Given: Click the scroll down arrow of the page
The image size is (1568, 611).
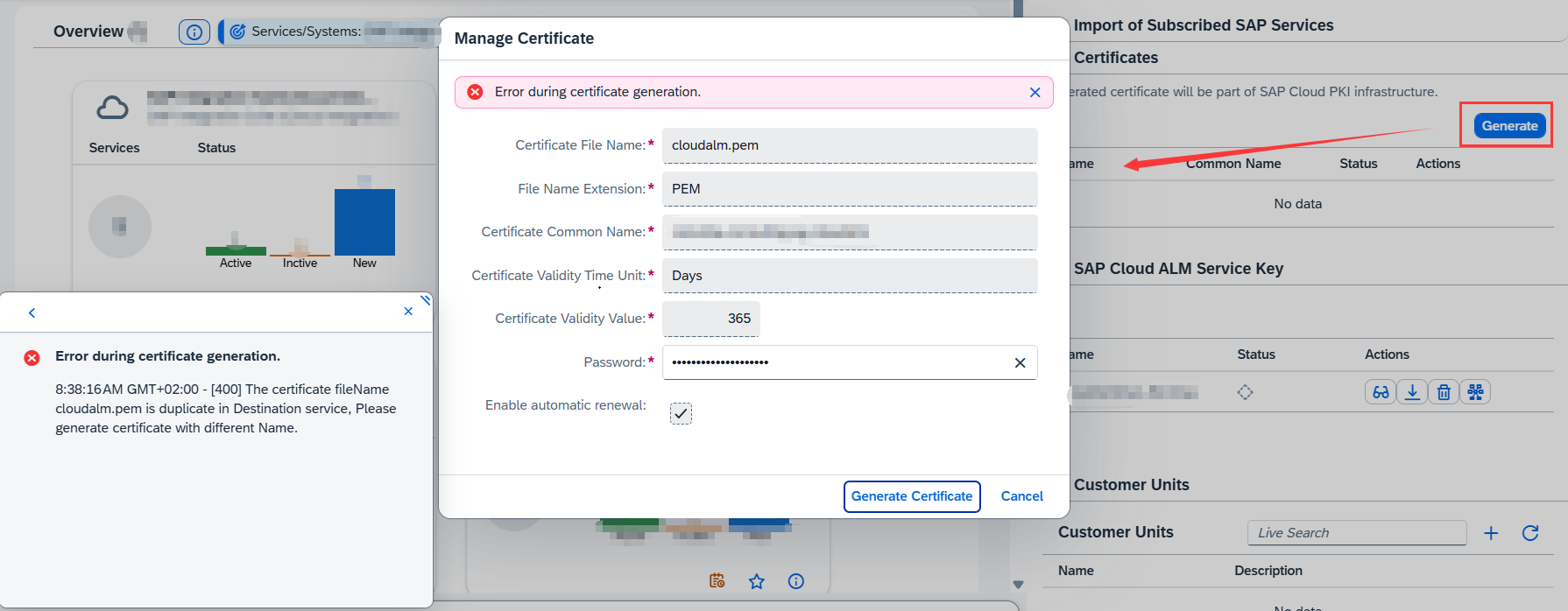Looking at the screenshot, I should coord(1018,584).
